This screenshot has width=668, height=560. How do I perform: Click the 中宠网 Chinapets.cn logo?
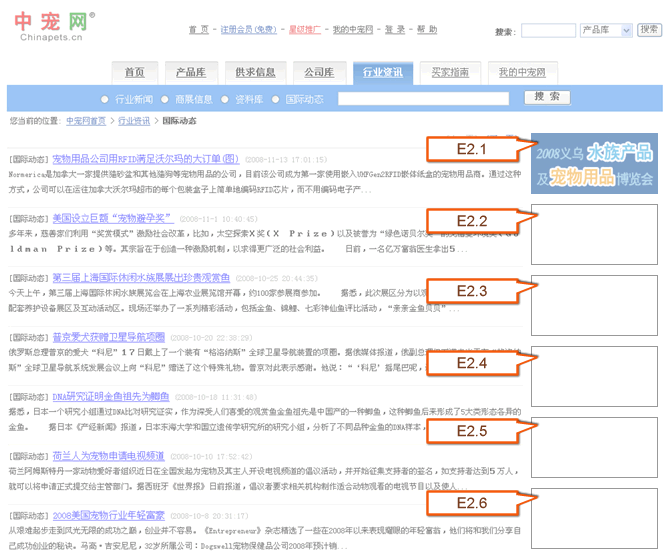[x=54, y=27]
